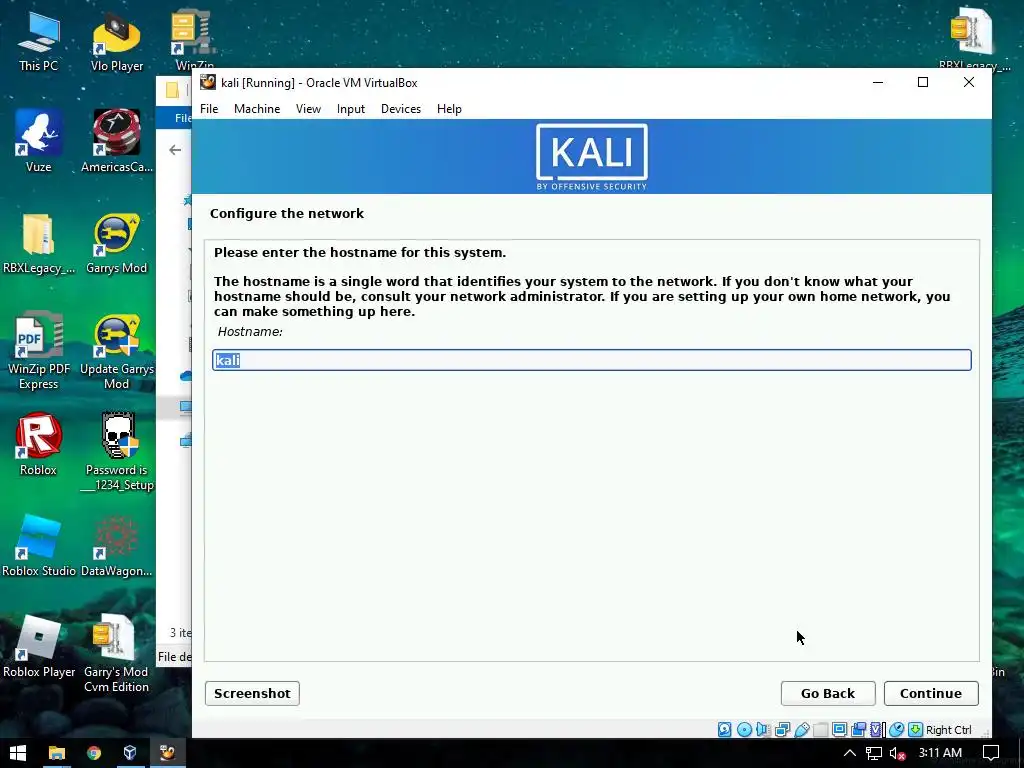
Task: Show hidden system tray icons chevron
Action: pos(850,753)
